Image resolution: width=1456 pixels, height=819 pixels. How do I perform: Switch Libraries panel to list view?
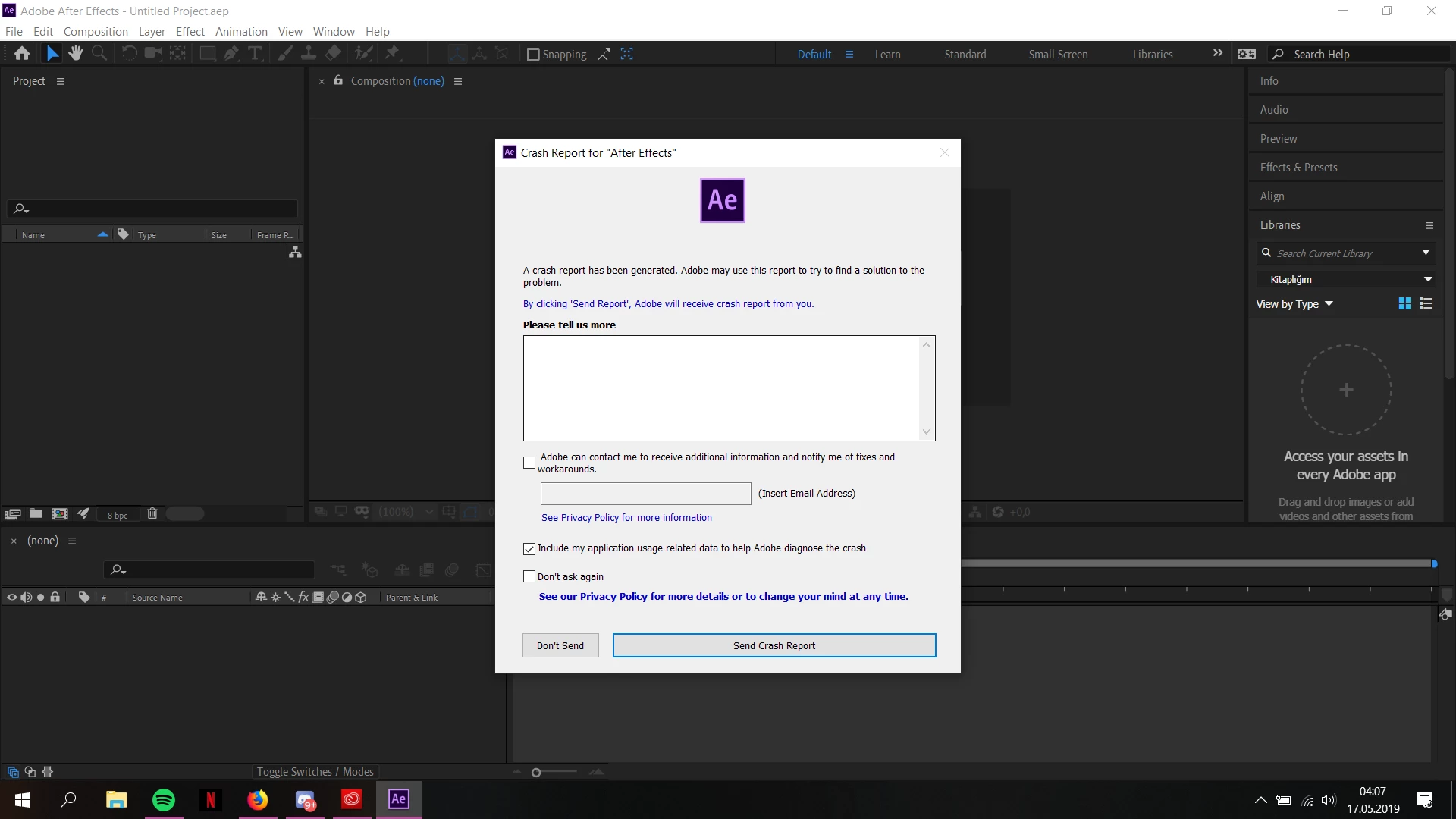(1426, 304)
